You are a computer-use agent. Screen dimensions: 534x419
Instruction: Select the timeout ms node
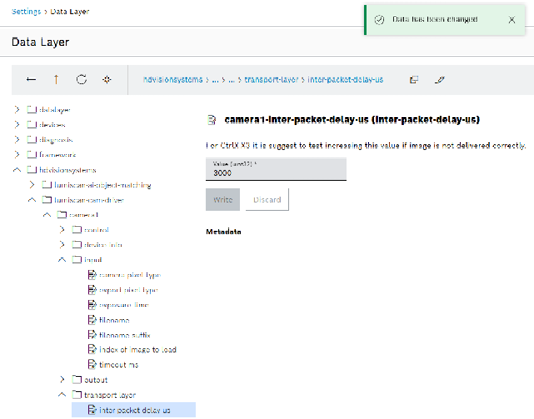click(119, 364)
